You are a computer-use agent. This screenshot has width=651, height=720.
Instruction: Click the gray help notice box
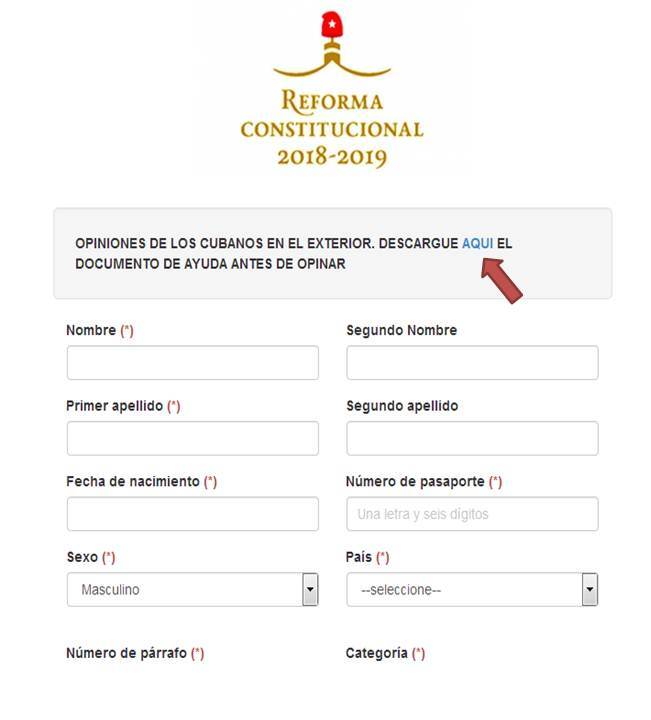pyautogui.click(x=333, y=253)
